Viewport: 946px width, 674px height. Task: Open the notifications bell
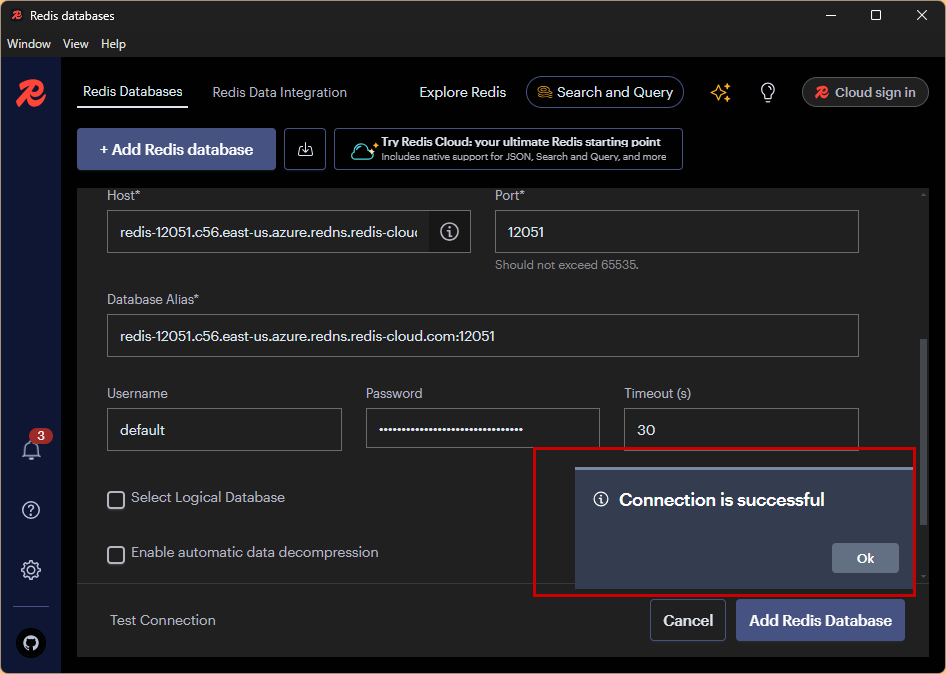tap(31, 450)
